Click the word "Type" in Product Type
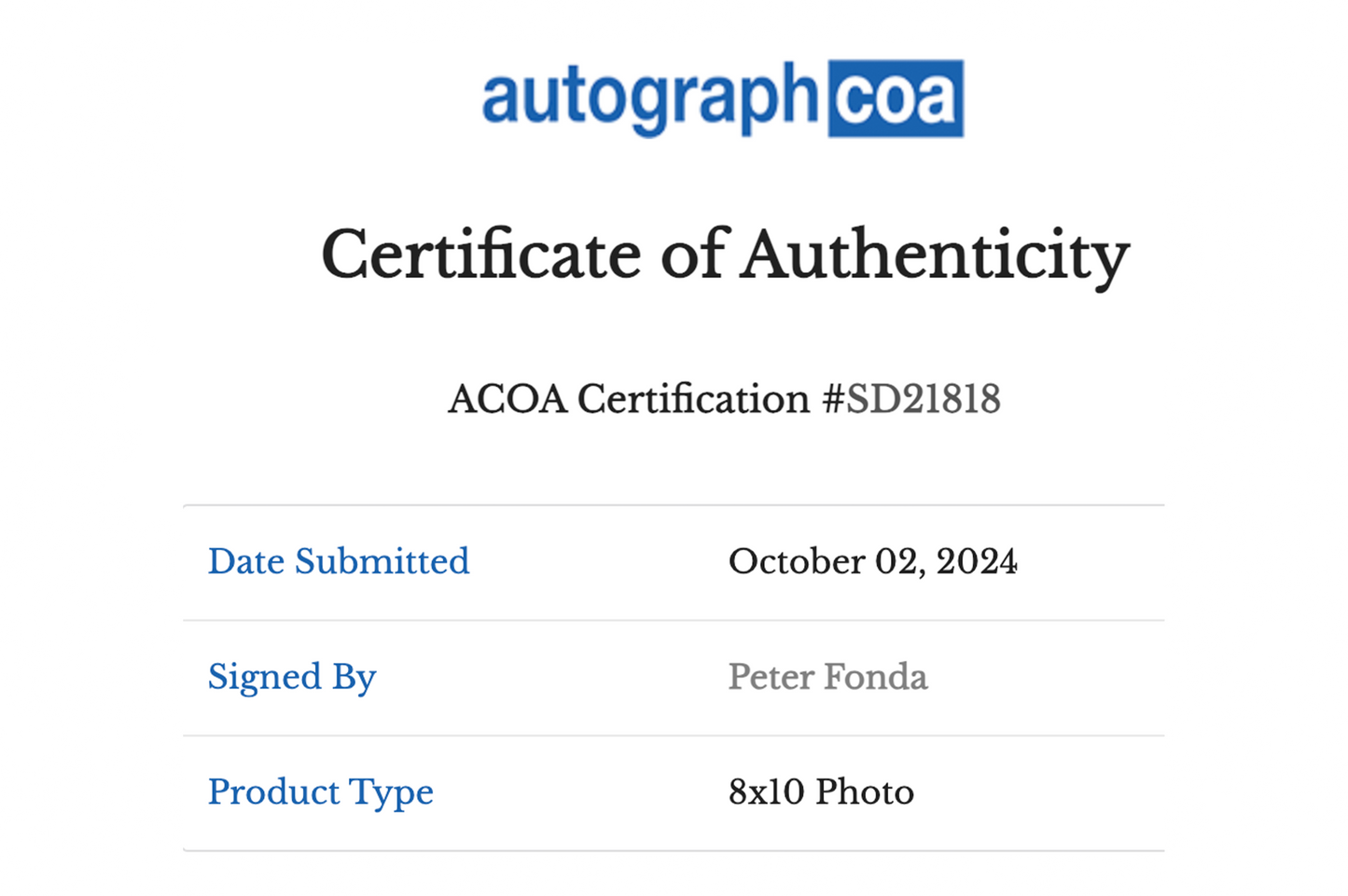This screenshot has width=1348, height=896. point(392,793)
